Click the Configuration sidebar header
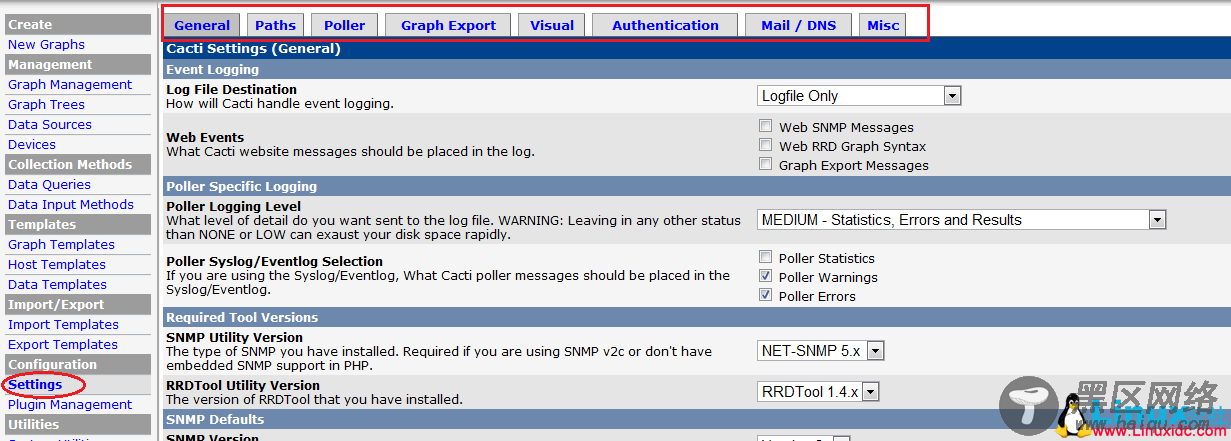The height and width of the screenshot is (441, 1231). pos(77,364)
